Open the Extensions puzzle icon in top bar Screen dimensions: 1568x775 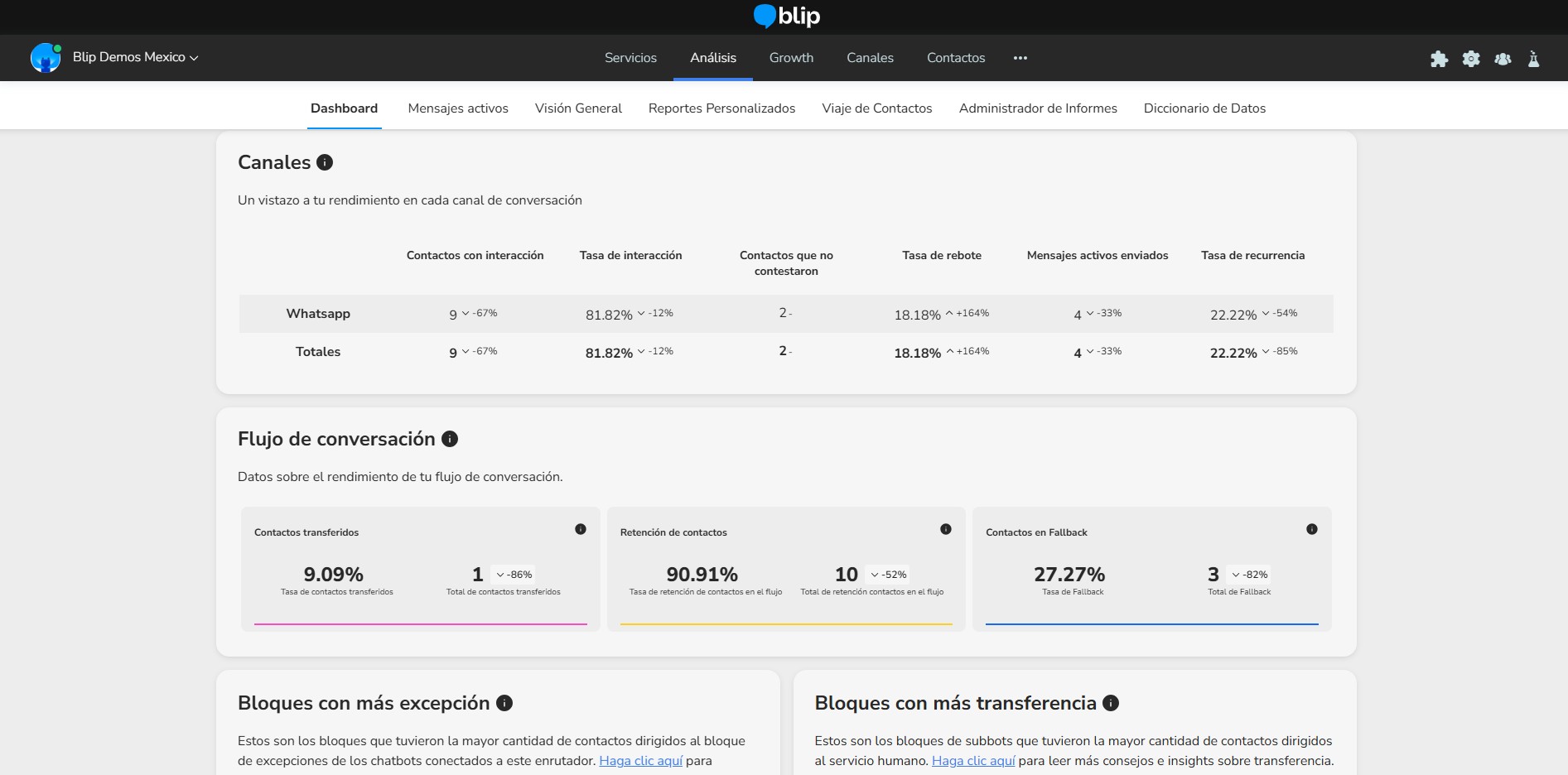1439,59
